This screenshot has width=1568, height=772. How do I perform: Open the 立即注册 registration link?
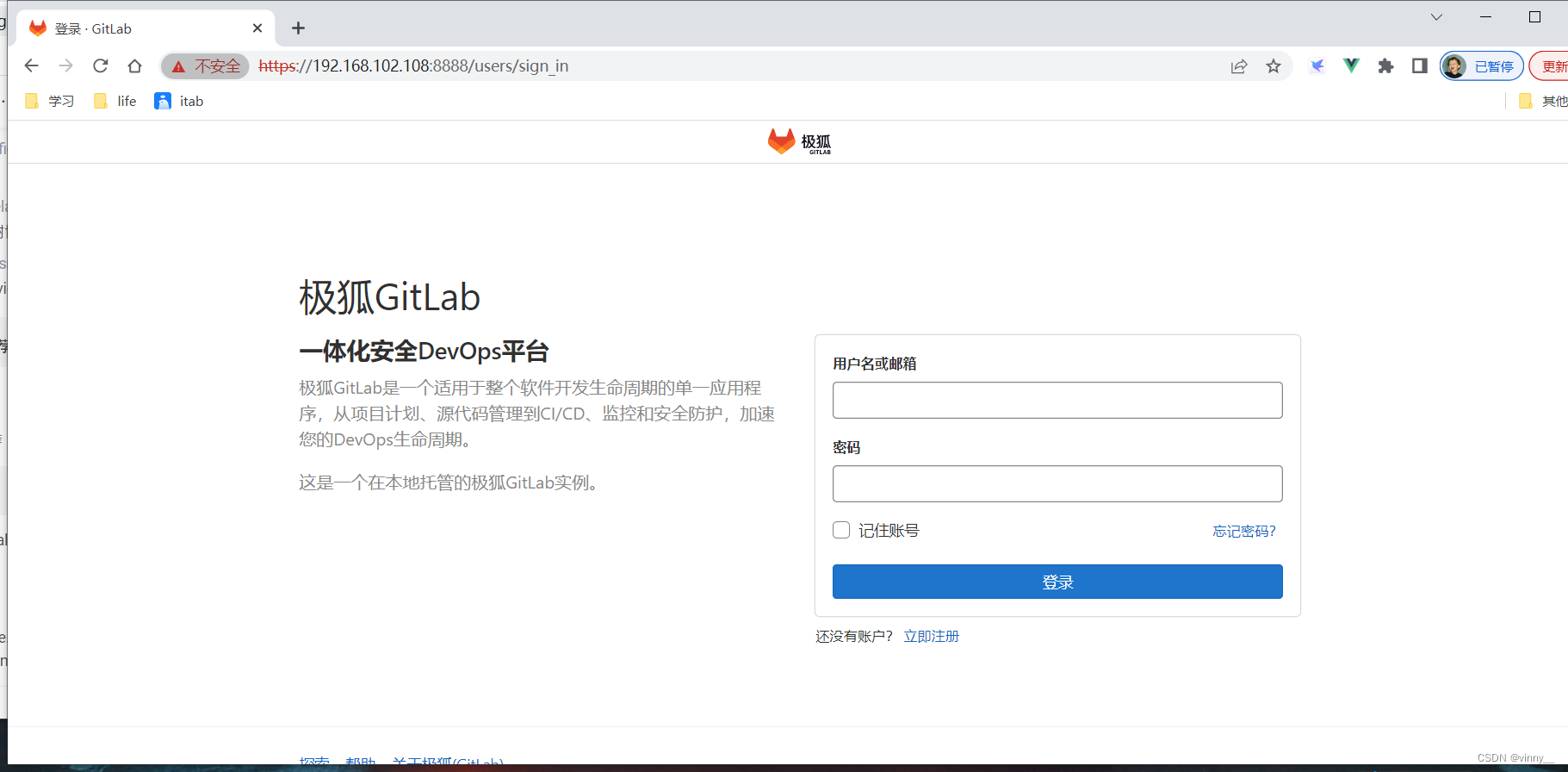pyautogui.click(x=931, y=636)
